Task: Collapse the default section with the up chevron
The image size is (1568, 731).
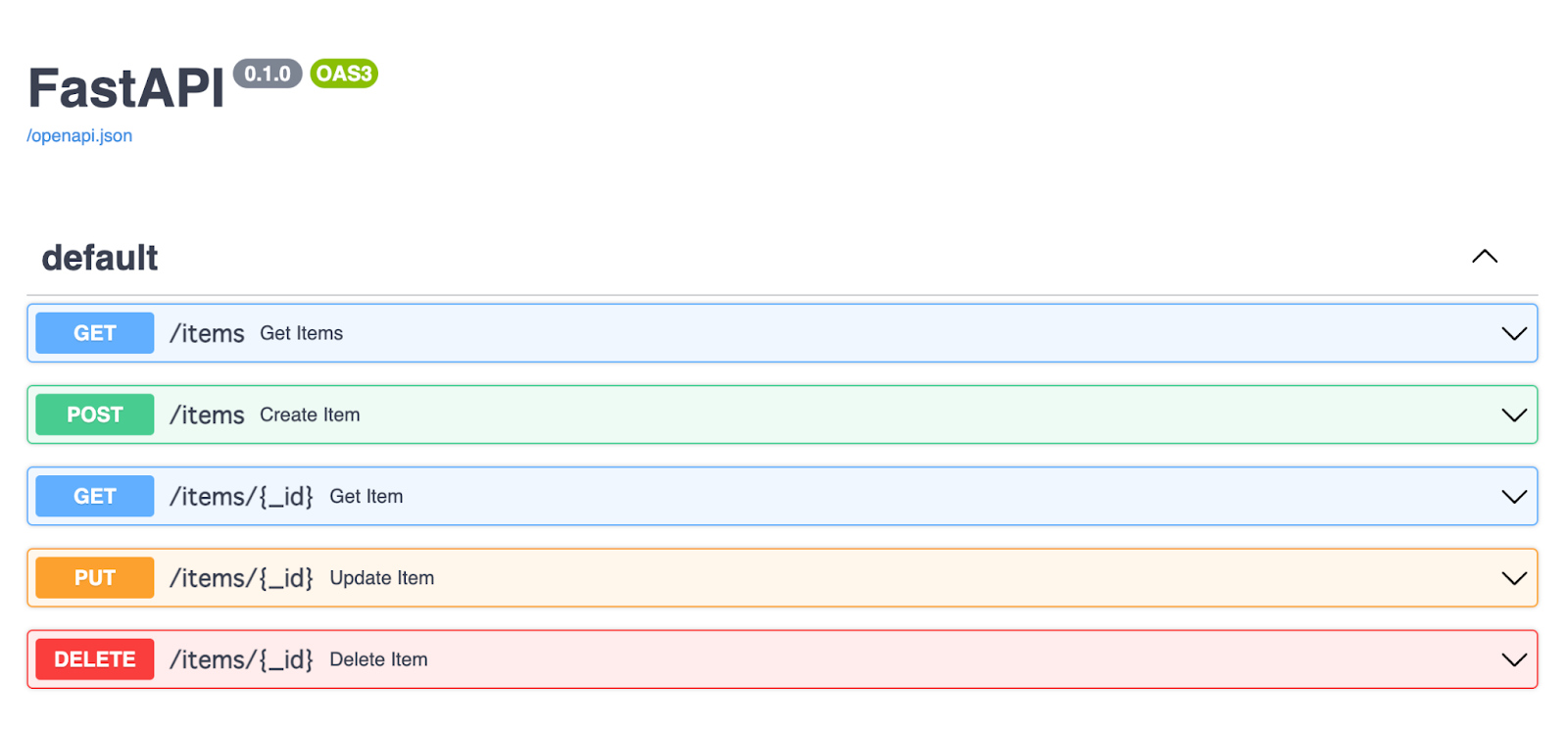Action: (1485, 257)
